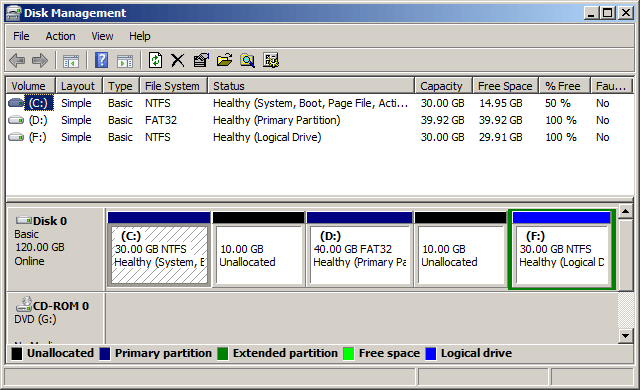Select the (F:) logical drive partition block
The image size is (640, 390).
[x=562, y=249]
